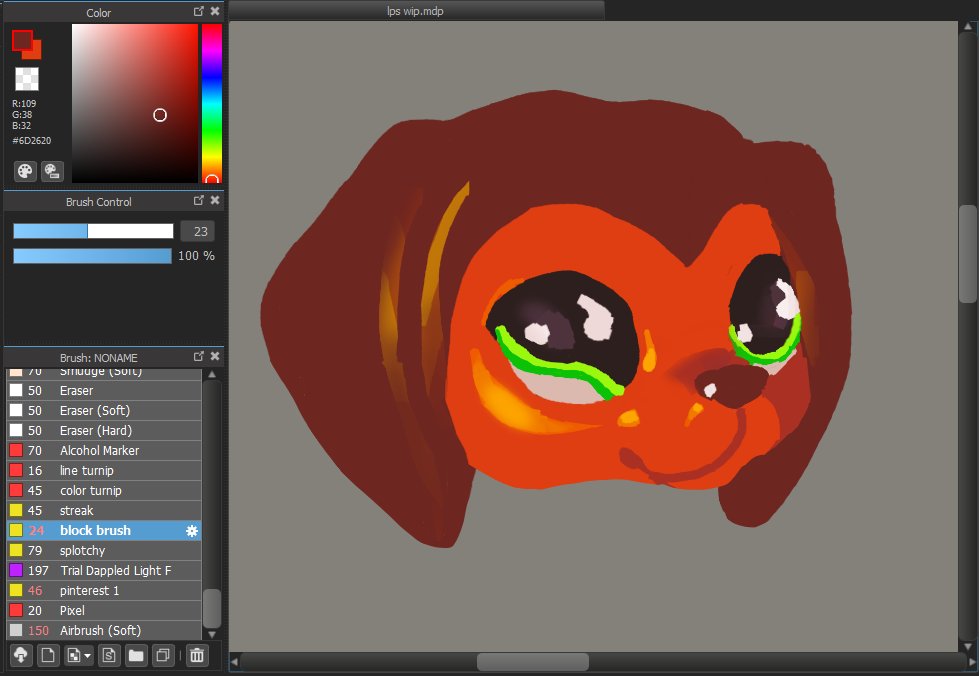This screenshot has width=979, height=676.
Task: Click the add brush folder icon
Action: pyautogui.click(x=136, y=655)
